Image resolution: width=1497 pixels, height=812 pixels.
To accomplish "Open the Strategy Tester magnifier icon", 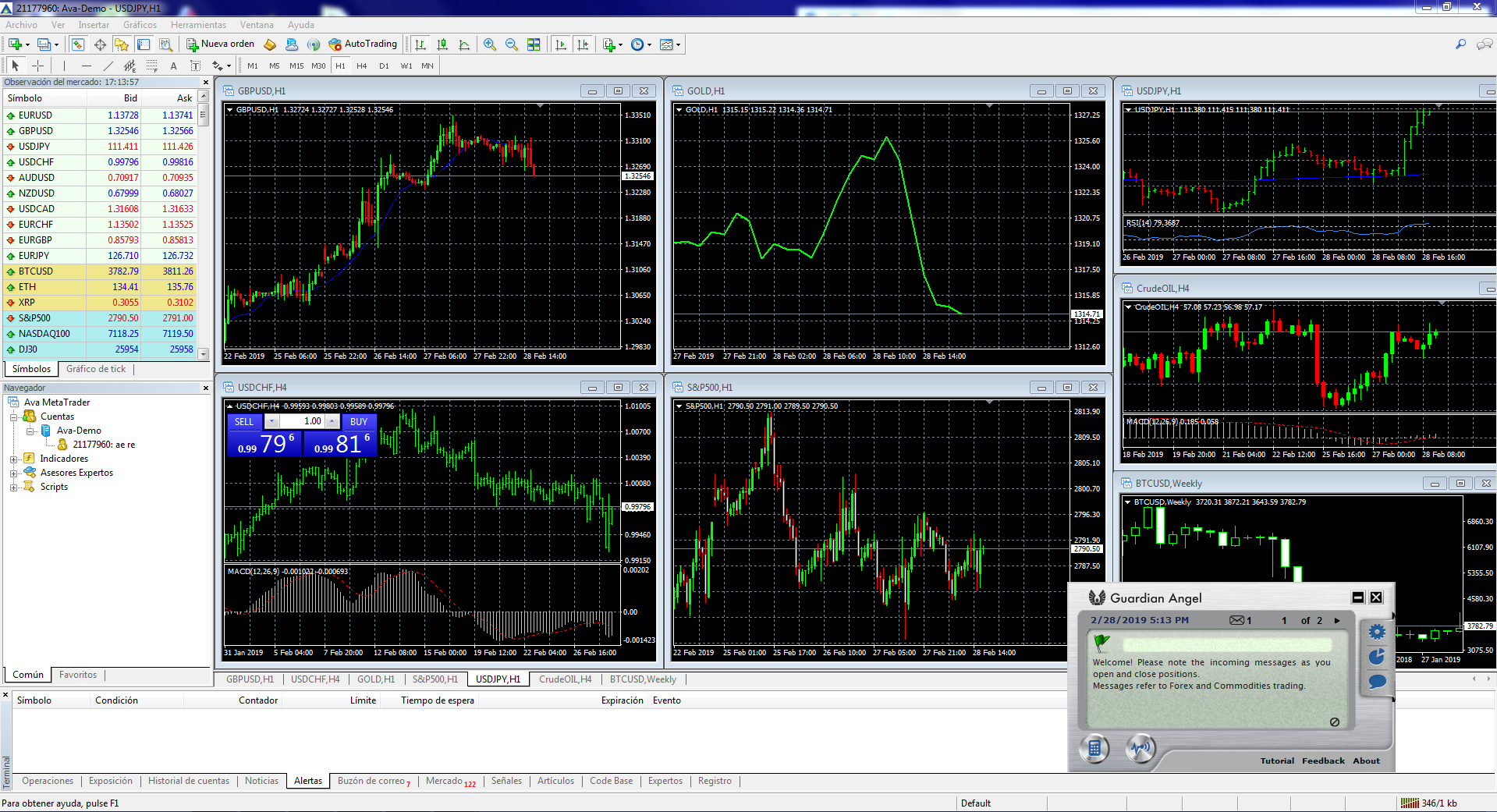I will [165, 44].
